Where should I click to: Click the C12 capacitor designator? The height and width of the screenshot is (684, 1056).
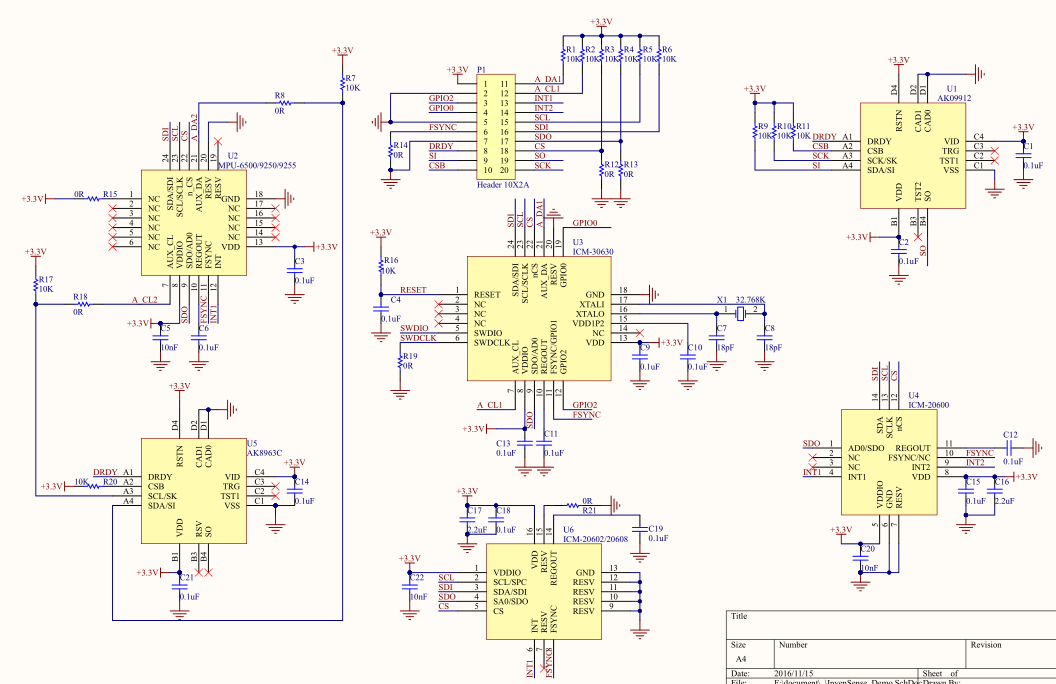pyautogui.click(x=1010, y=435)
